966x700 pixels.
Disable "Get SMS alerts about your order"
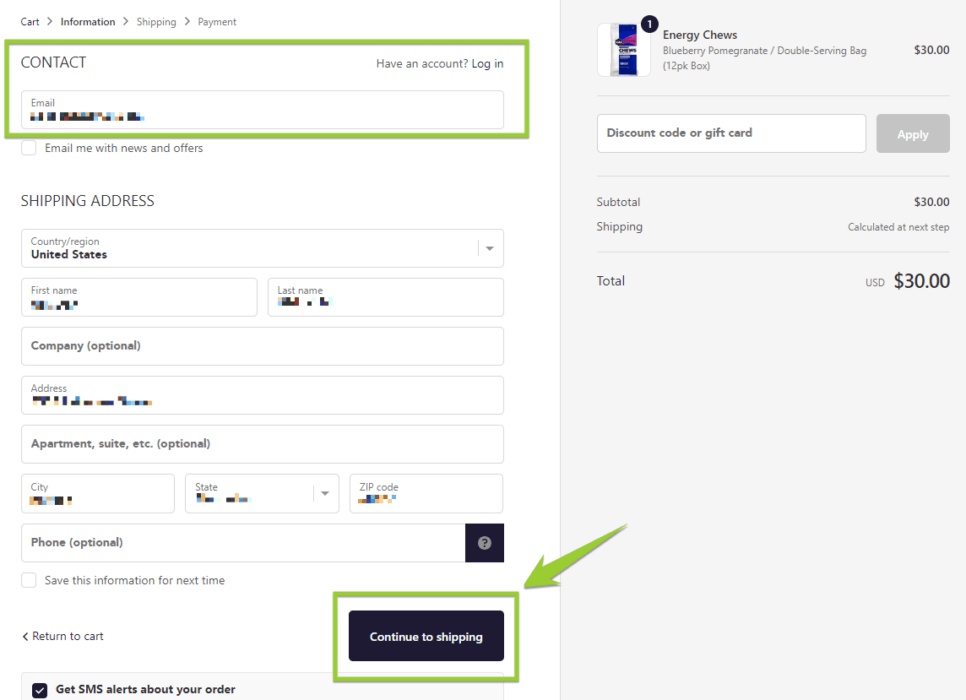pos(40,689)
